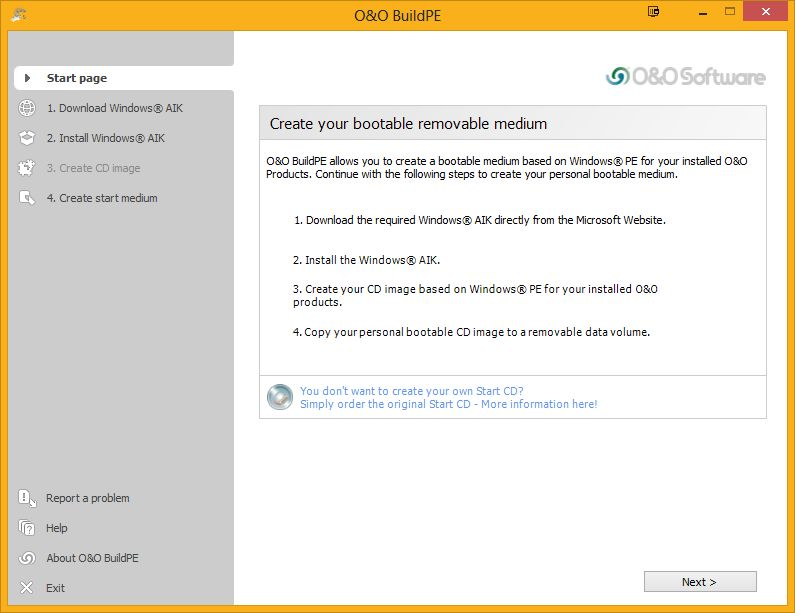795x613 pixels.
Task: Click the Next > button
Action: click(700, 582)
